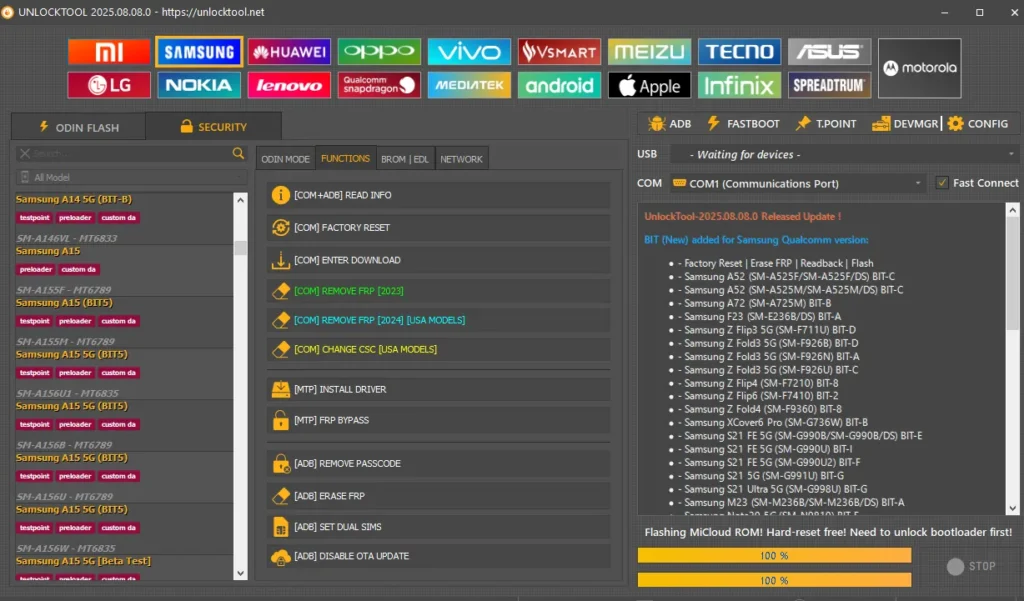Choose the Apple brand tile
Image resolution: width=1024 pixels, height=601 pixels.
[x=649, y=86]
